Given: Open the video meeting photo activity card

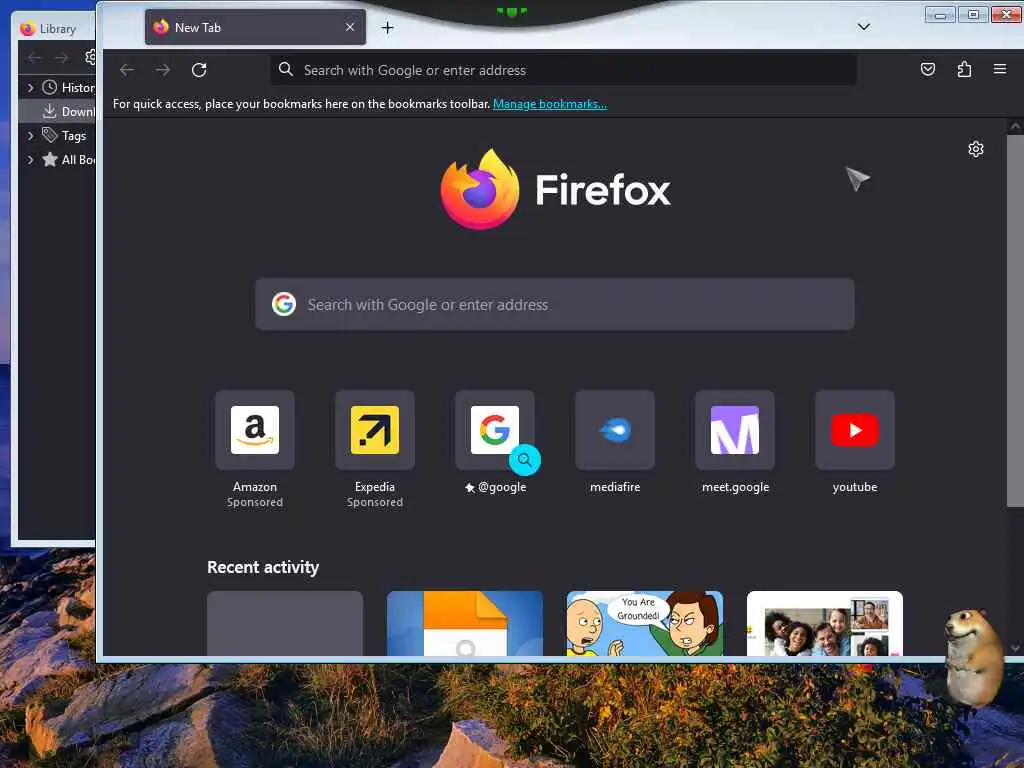Looking at the screenshot, I should point(825,623).
